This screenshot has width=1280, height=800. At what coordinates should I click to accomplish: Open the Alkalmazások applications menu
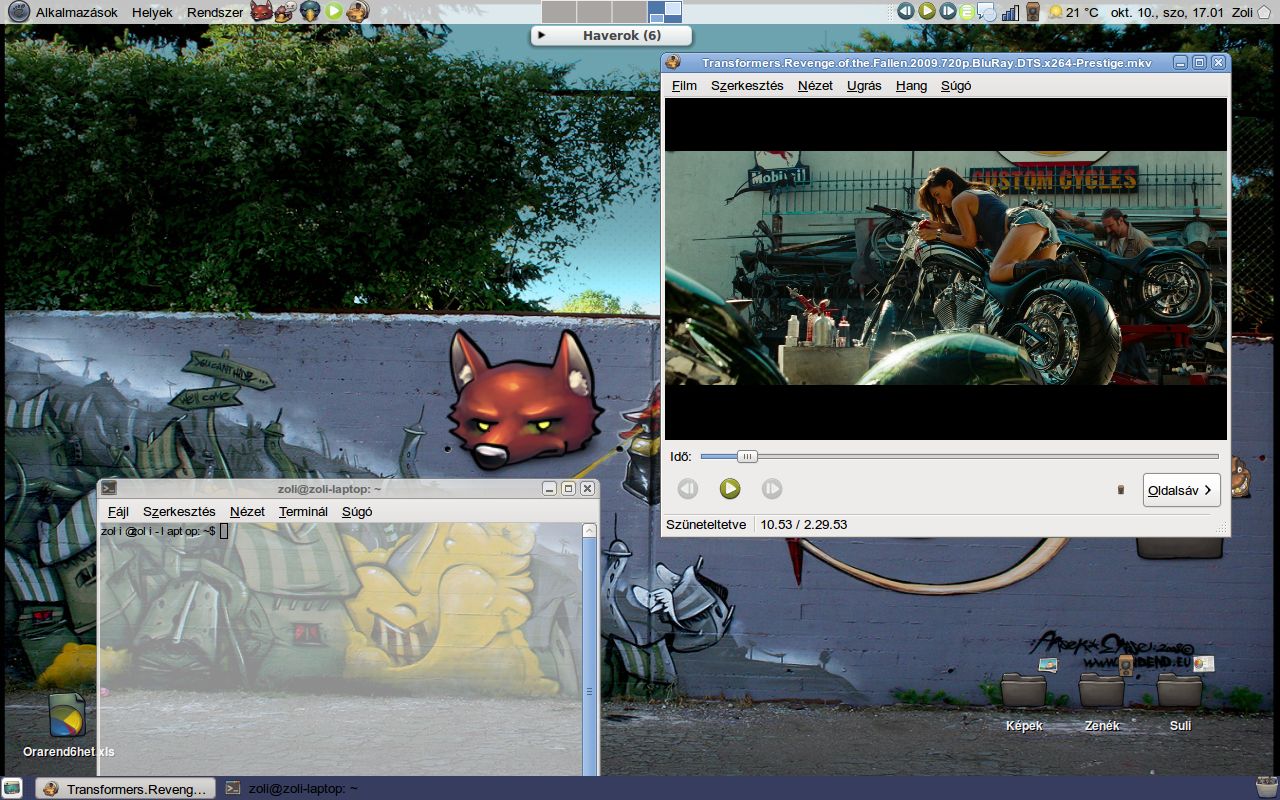click(x=76, y=12)
